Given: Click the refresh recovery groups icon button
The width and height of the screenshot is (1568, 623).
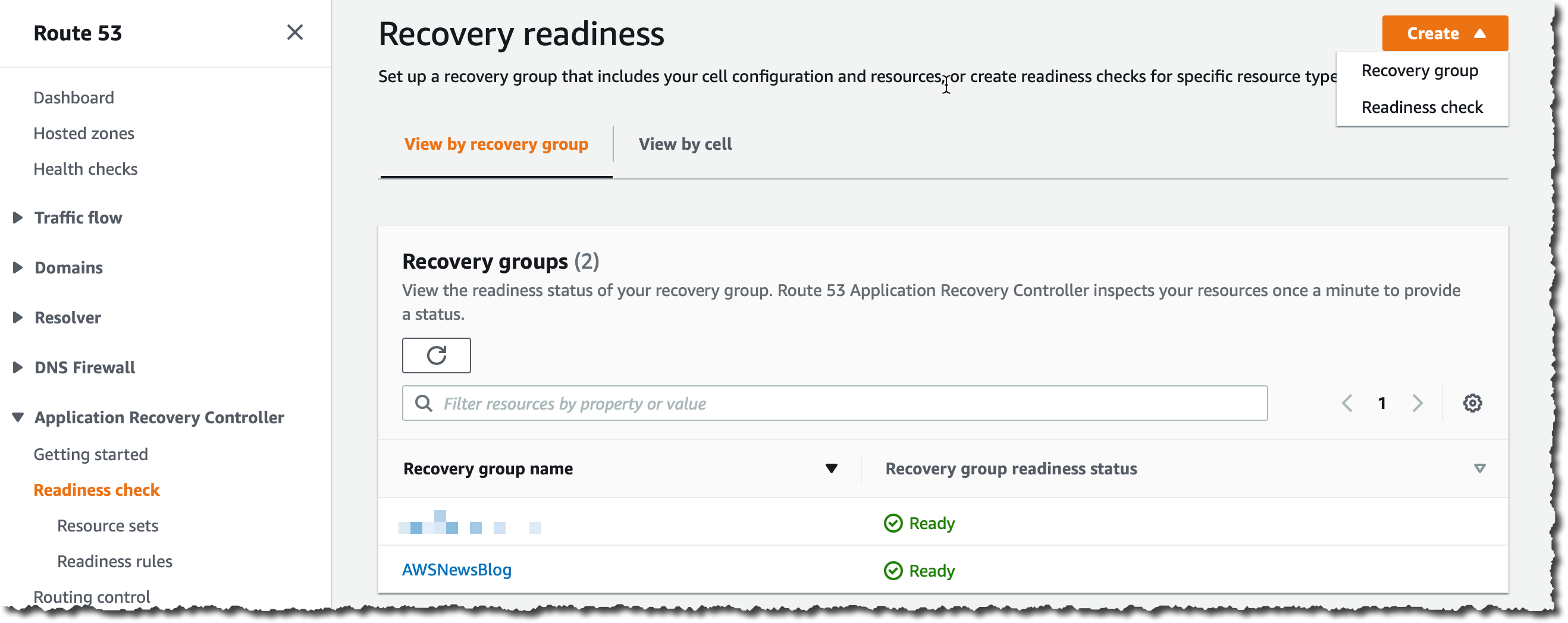Looking at the screenshot, I should 436,355.
